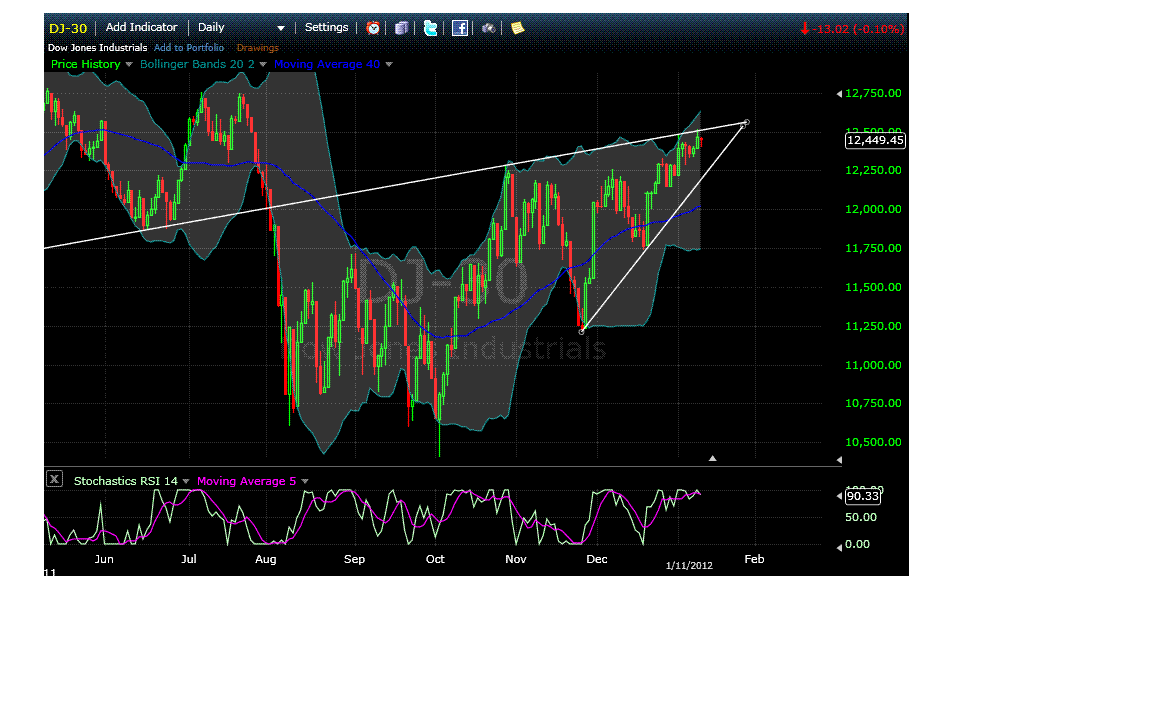Viewport: 1155px width, 718px height.
Task: Click the stochastics value tag 90.33
Action: tap(862, 496)
